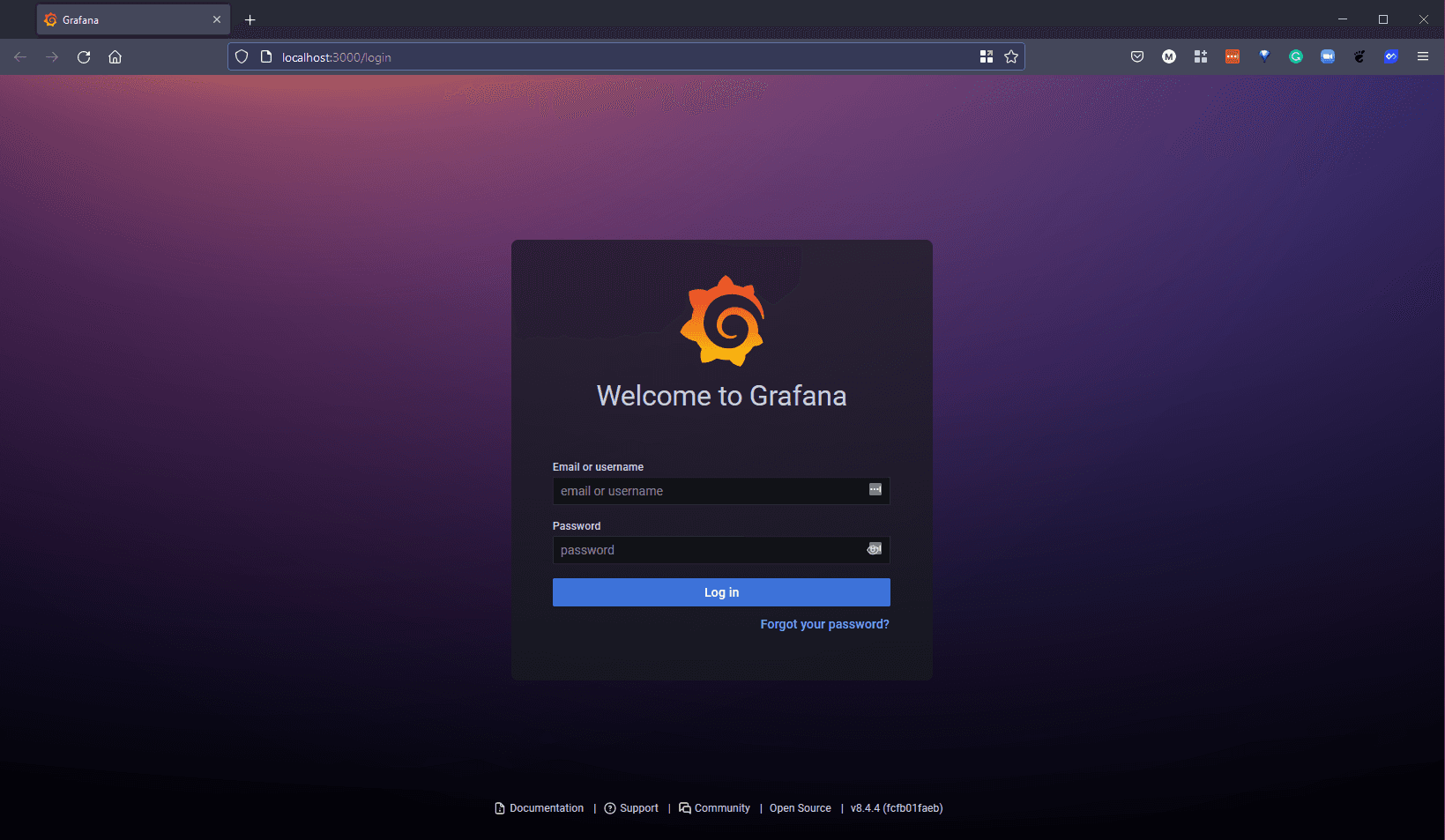Click the password manager icon in username field
The image size is (1445, 840).
point(875,489)
